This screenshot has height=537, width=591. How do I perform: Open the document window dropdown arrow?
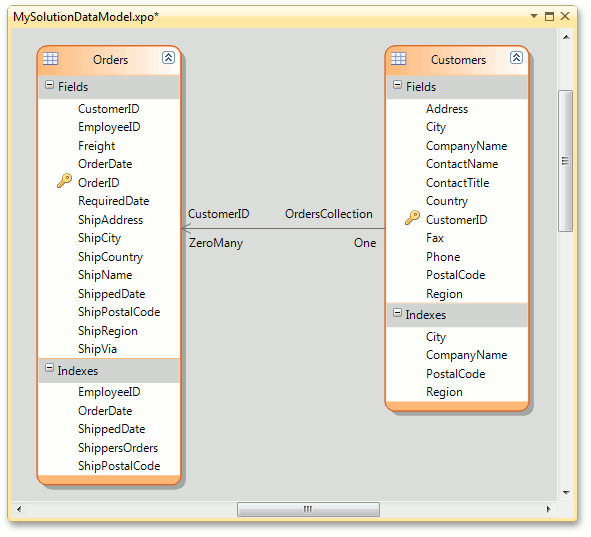tap(534, 16)
